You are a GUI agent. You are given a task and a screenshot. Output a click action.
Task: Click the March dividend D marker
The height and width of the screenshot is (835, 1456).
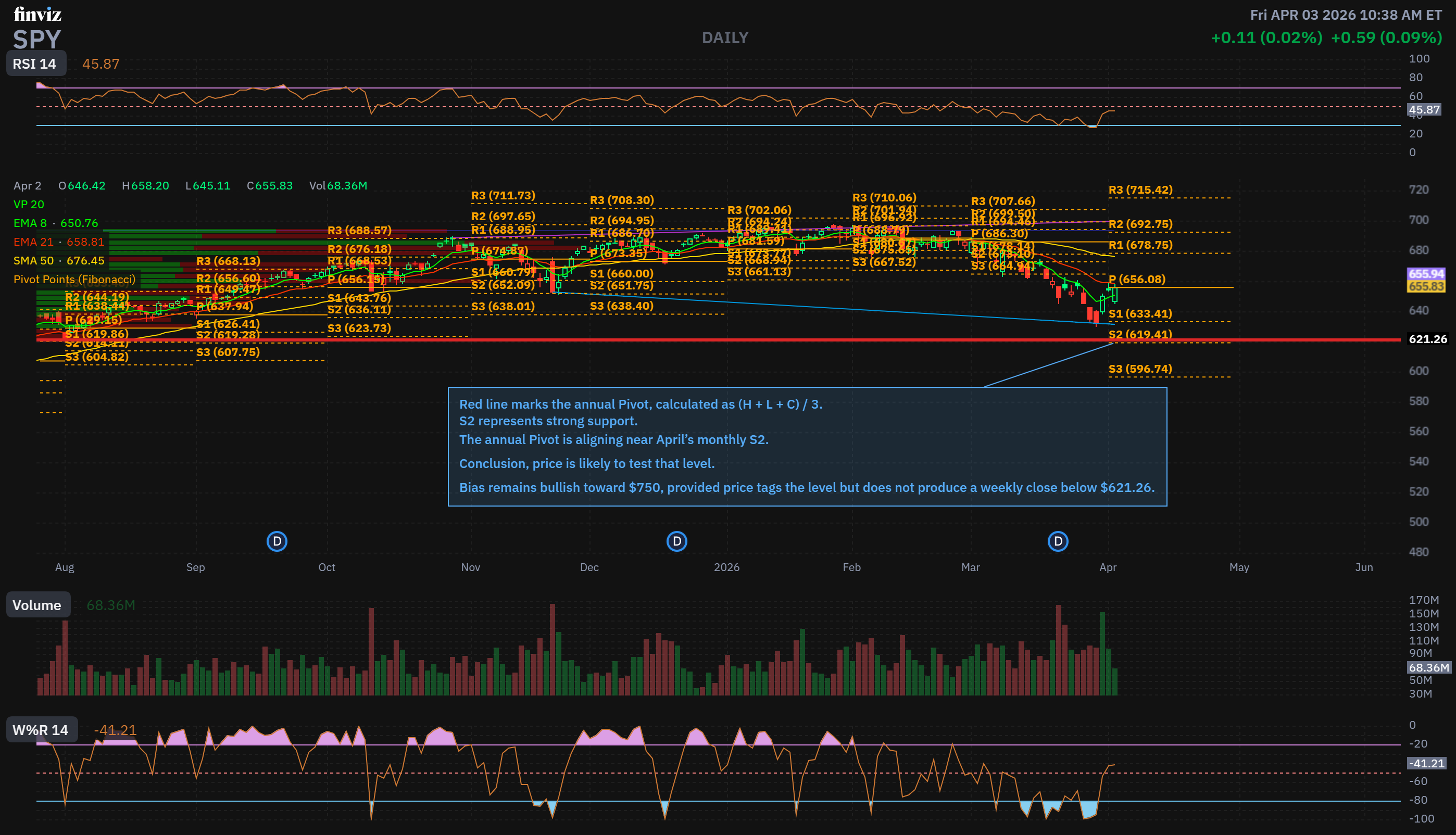[x=1058, y=541]
